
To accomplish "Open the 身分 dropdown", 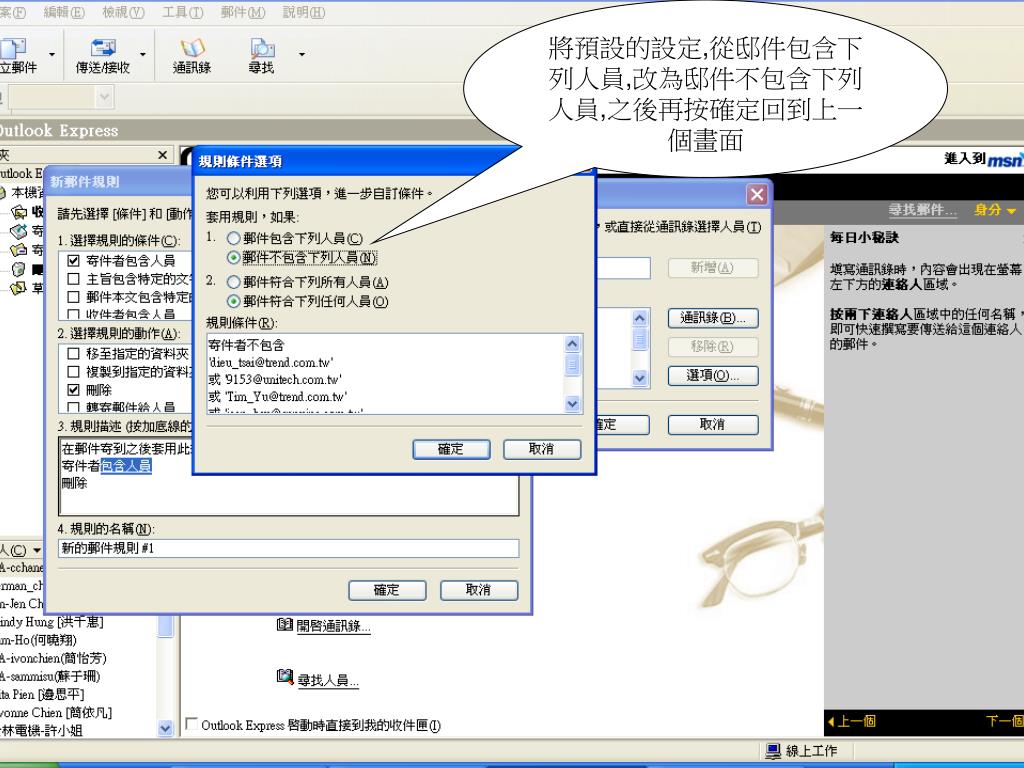I will [x=995, y=210].
